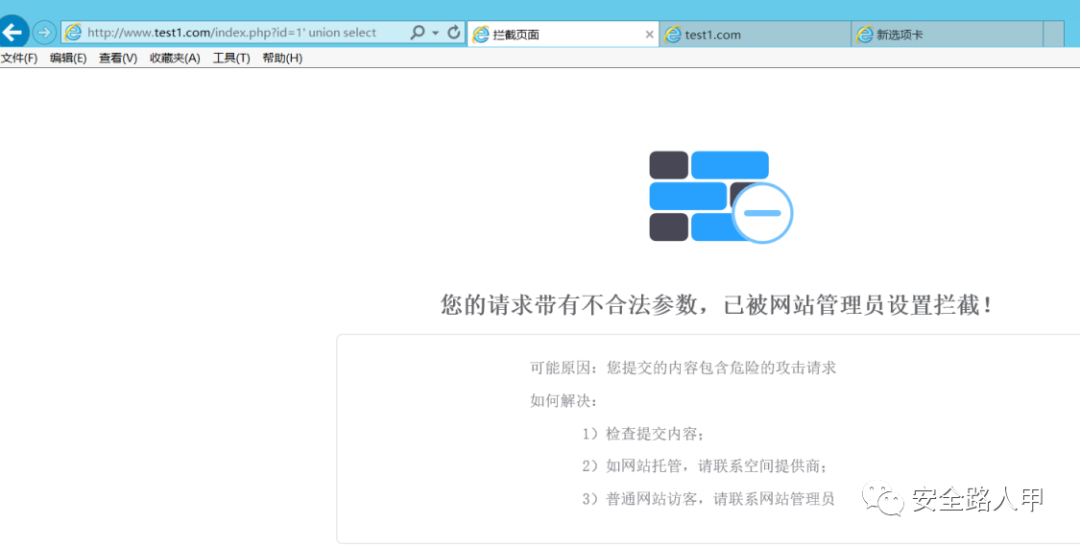Click the text 如何解决：
This screenshot has width=1080, height=547.
(564, 401)
